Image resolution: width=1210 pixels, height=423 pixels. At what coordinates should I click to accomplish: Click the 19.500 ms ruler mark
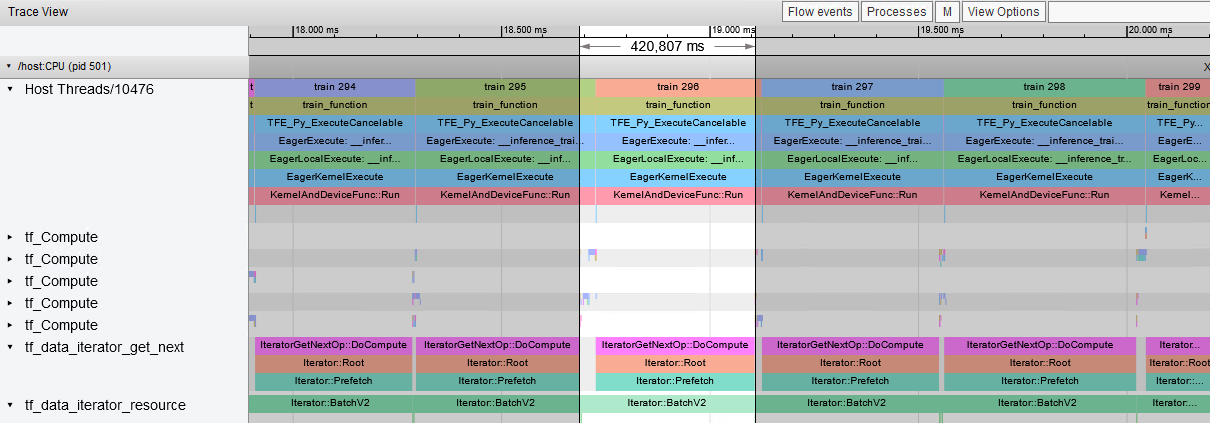942,30
